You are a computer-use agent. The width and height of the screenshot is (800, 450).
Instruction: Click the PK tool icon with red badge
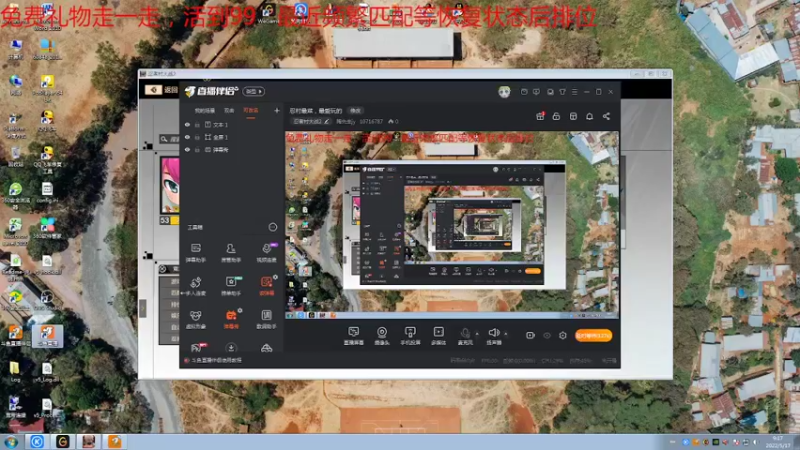(196, 348)
